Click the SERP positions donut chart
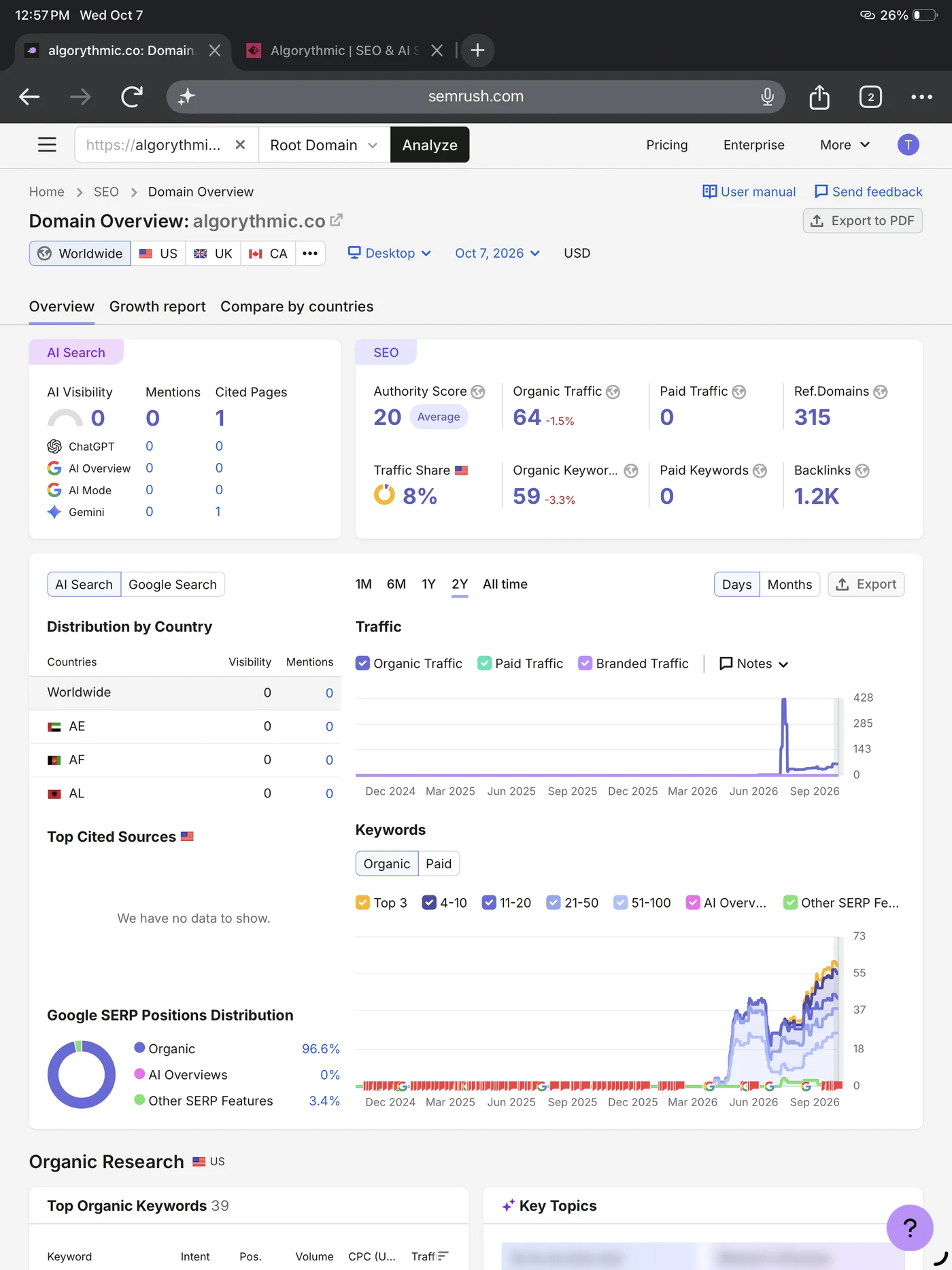Screen dimensions: 952x1270 (82, 1074)
